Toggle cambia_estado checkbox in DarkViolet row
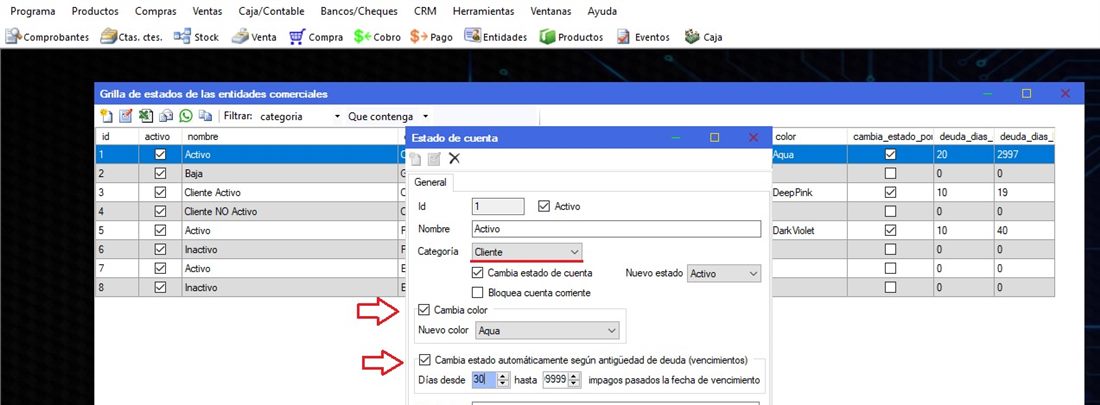Screen dimensions: 1100x405 point(890,230)
